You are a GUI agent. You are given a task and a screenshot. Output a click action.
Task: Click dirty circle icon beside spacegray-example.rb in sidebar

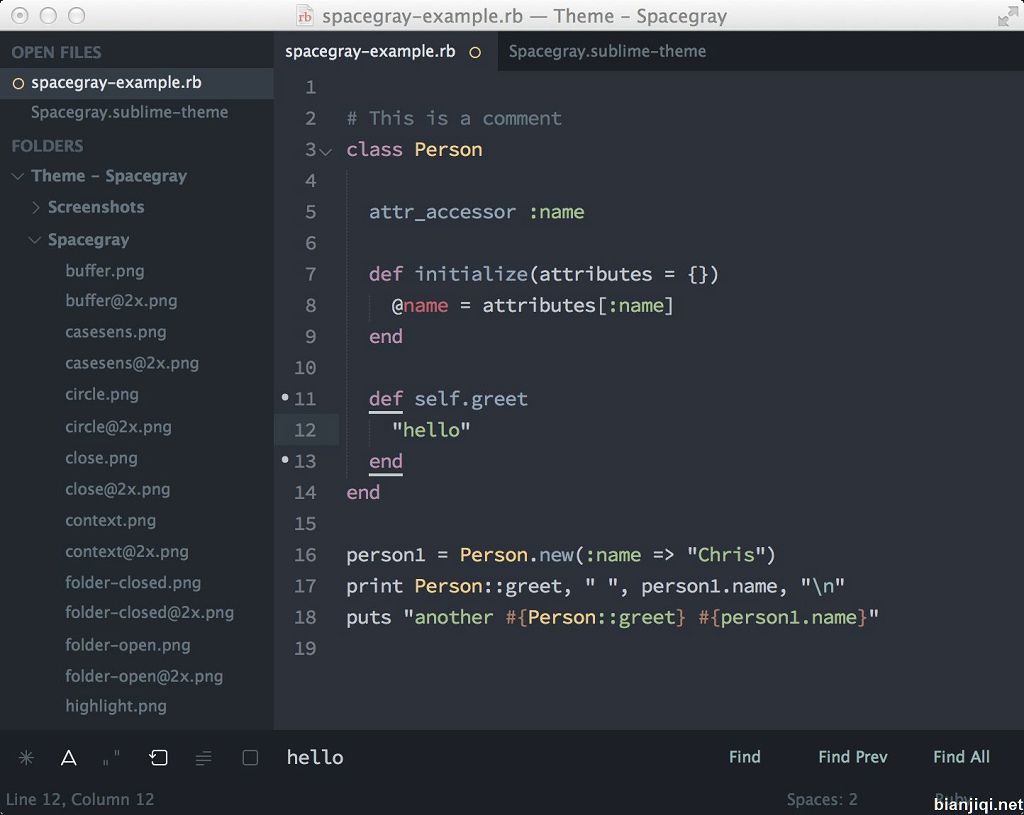click(18, 84)
